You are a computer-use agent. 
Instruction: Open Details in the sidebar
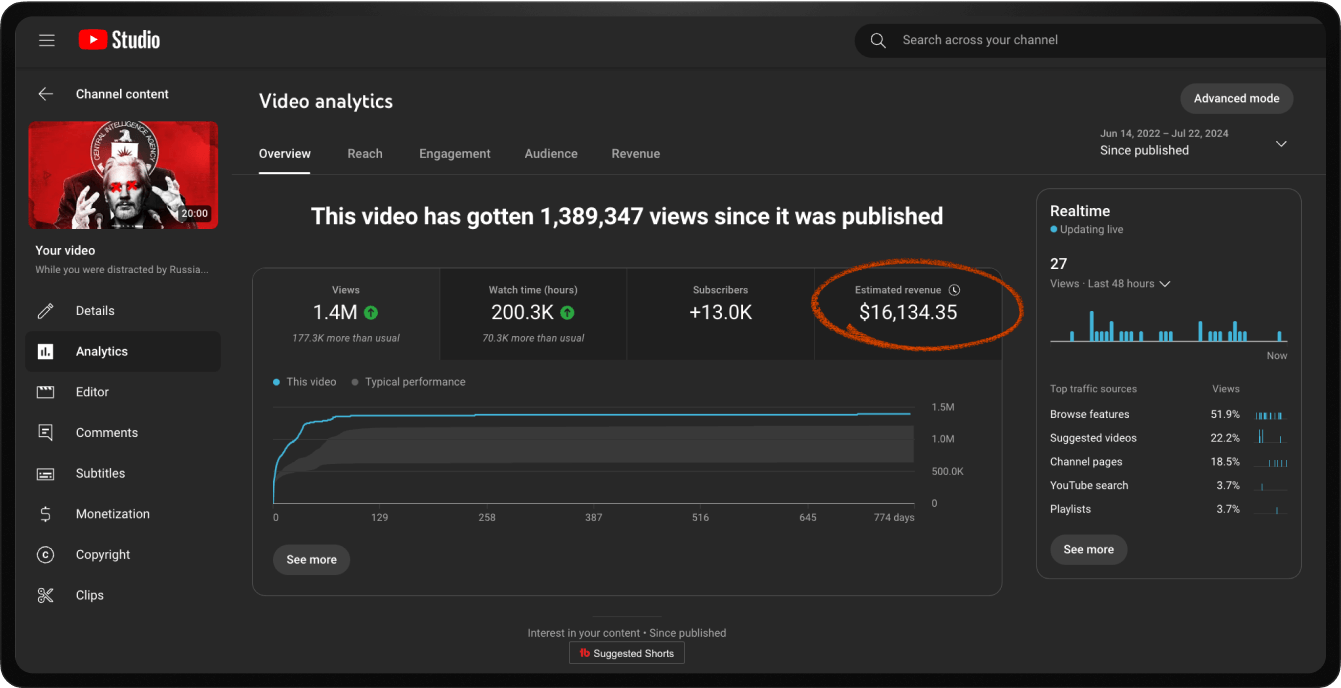tap(123, 311)
